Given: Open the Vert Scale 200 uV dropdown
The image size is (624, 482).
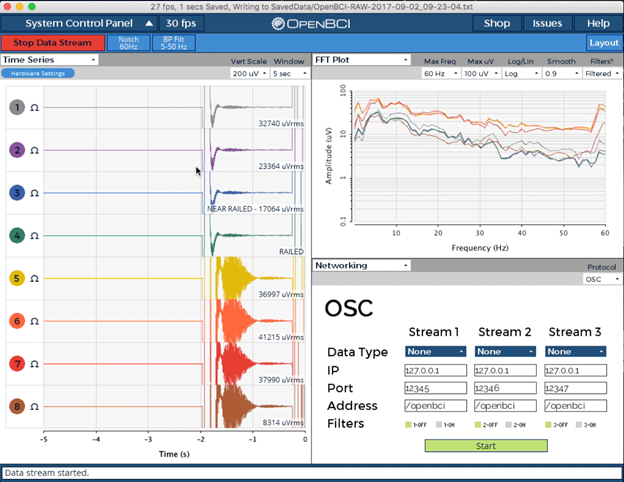Looking at the screenshot, I should coord(249,74).
